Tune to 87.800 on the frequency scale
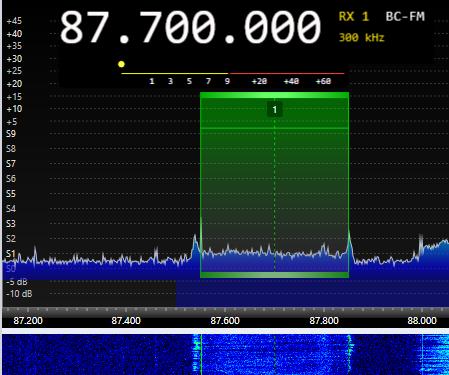 324,321
